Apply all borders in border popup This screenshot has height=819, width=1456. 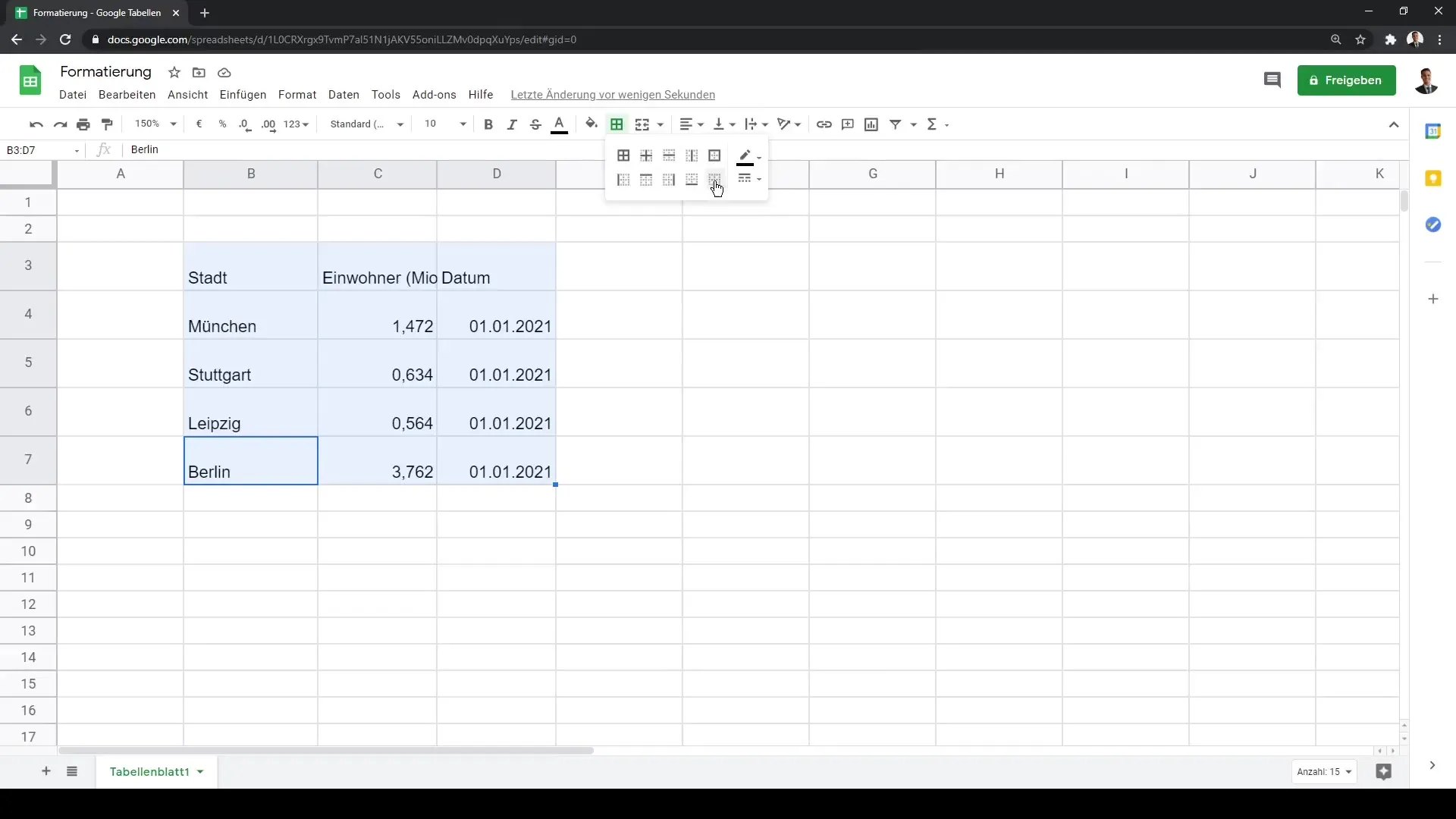point(623,155)
